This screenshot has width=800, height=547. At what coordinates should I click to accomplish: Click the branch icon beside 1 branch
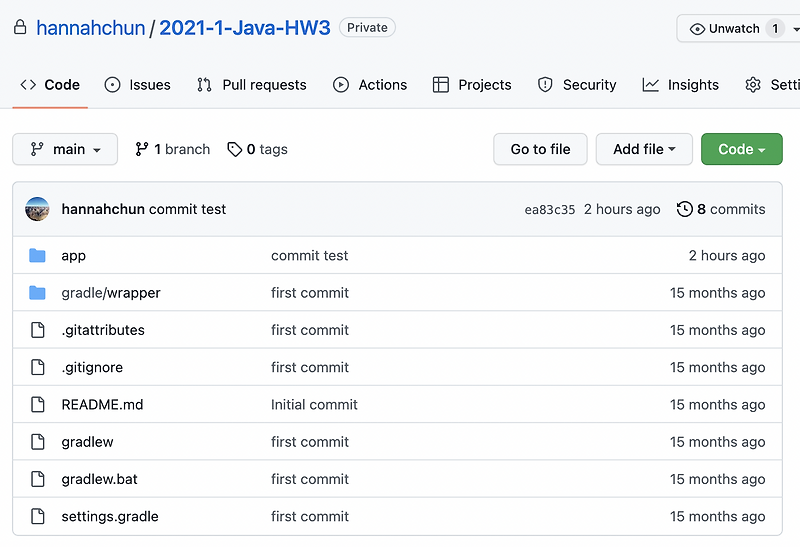(141, 150)
